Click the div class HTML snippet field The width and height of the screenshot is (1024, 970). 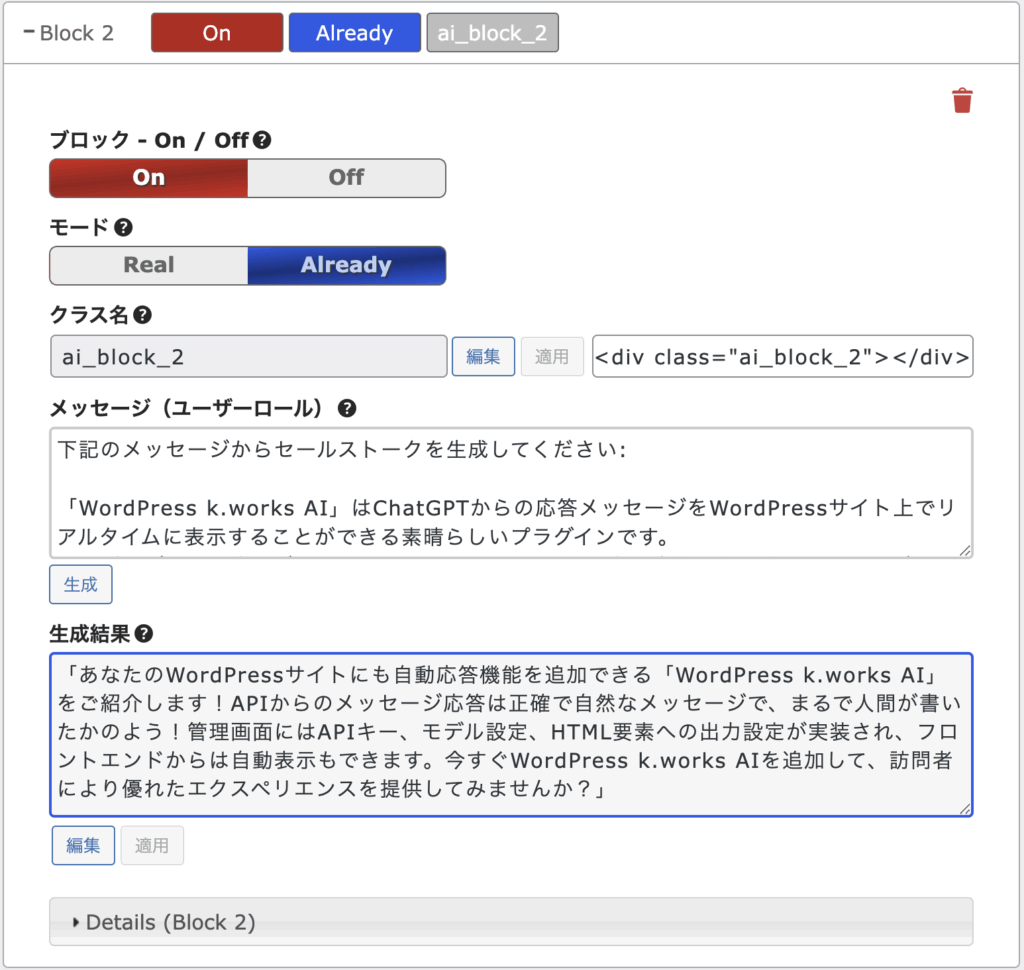pyautogui.click(x=782, y=357)
